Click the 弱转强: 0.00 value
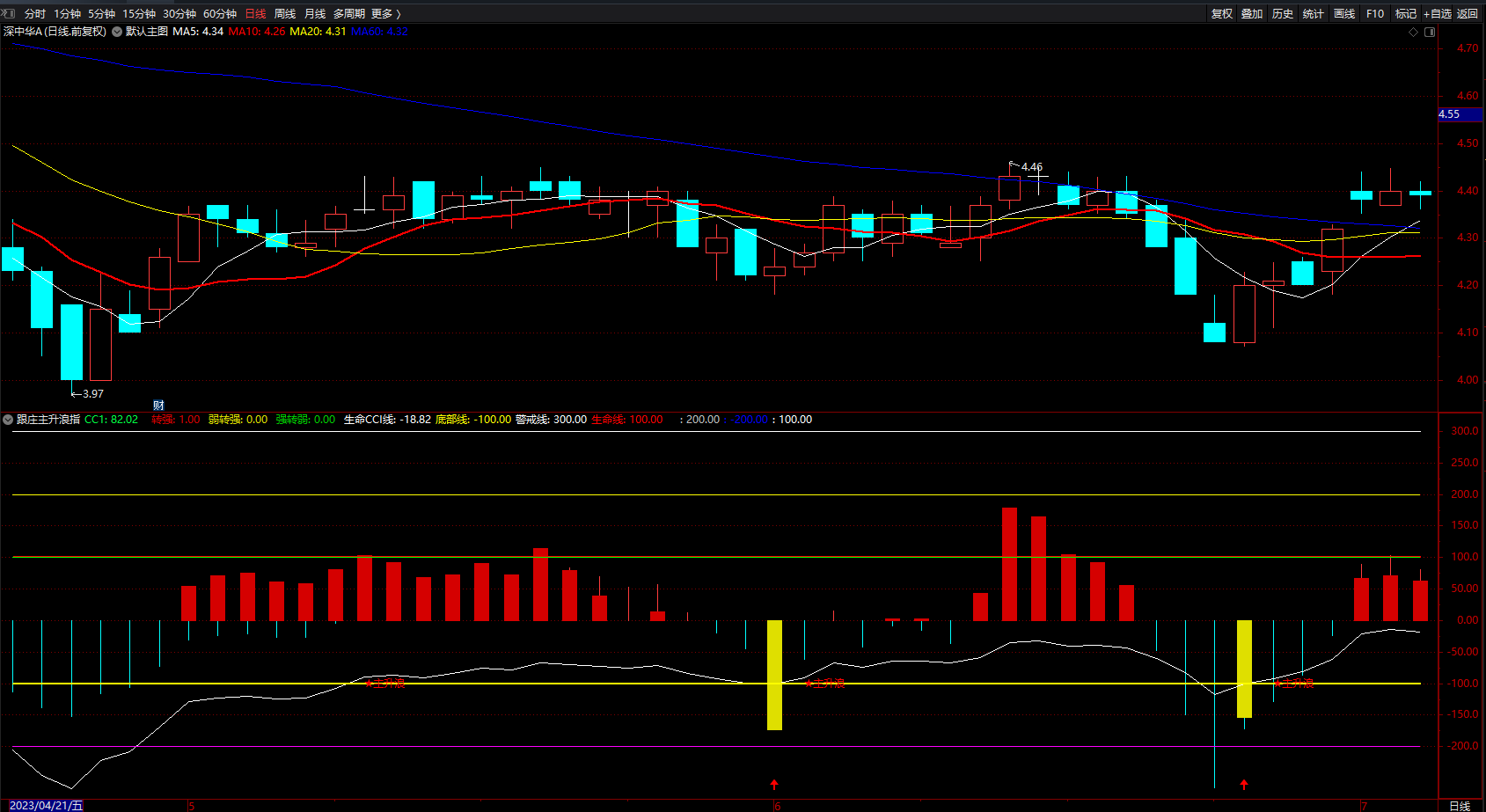Screen dimensions: 1486x812 (238, 420)
